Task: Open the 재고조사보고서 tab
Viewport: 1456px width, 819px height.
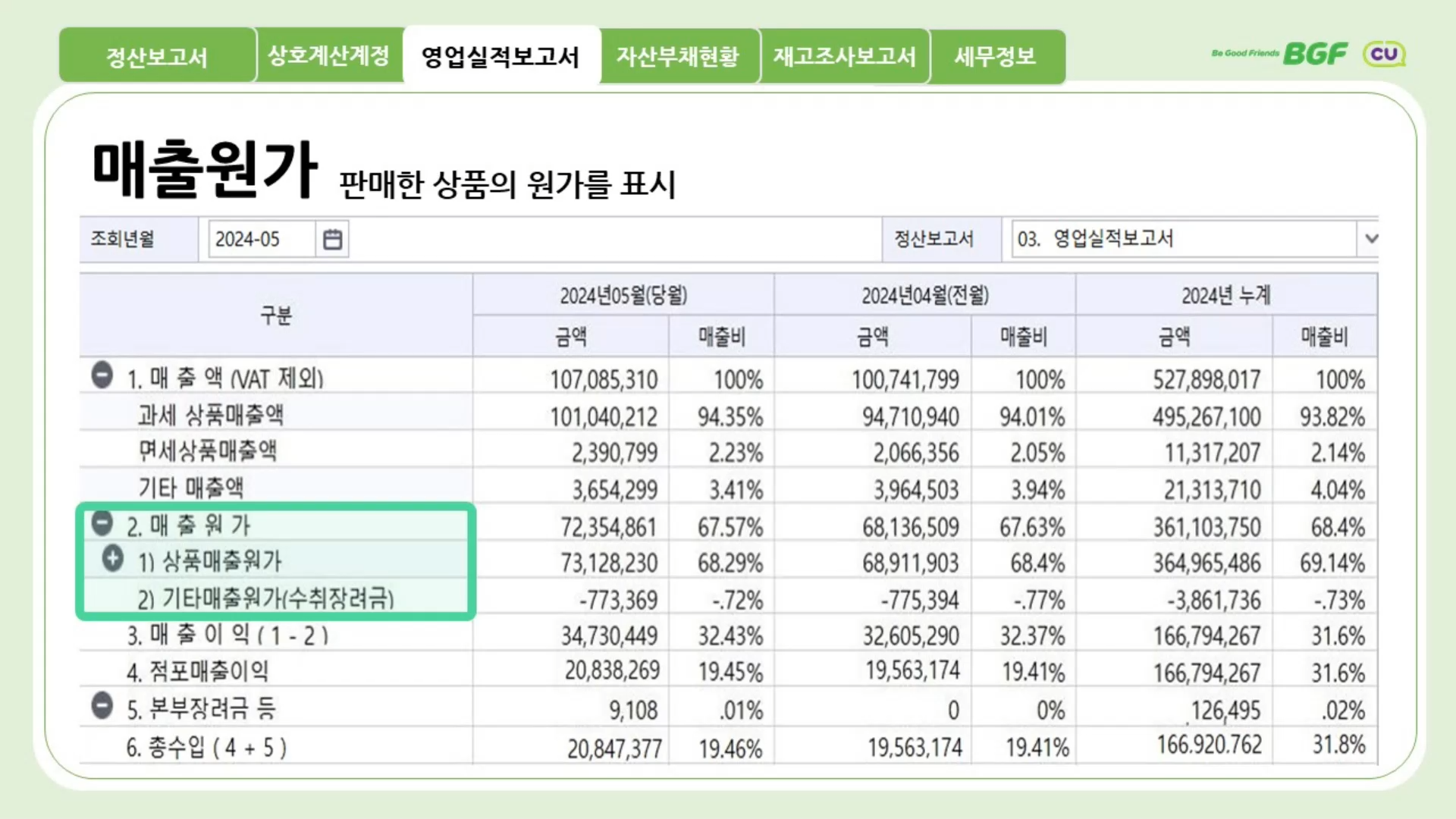Action: [844, 56]
